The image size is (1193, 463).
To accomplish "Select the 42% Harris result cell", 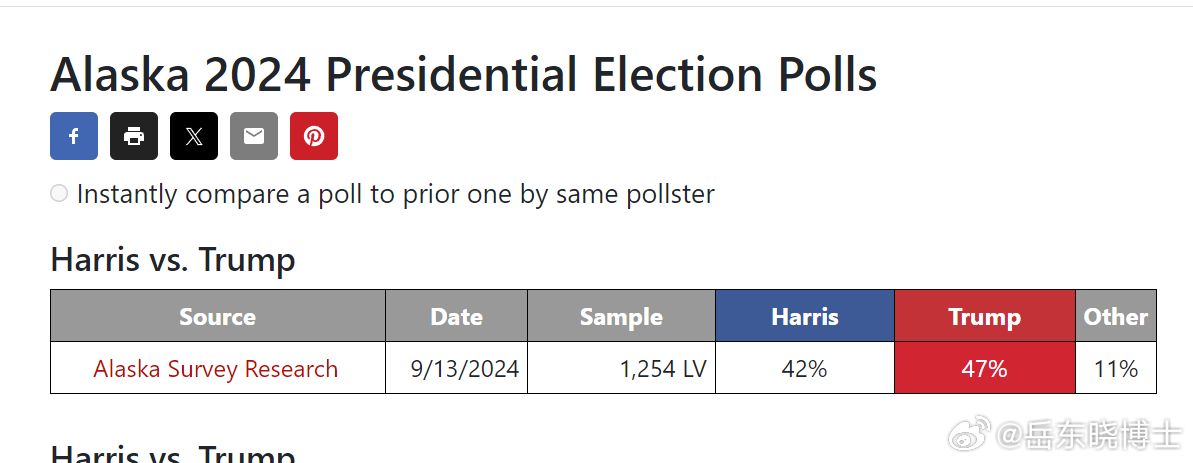I will (805, 368).
